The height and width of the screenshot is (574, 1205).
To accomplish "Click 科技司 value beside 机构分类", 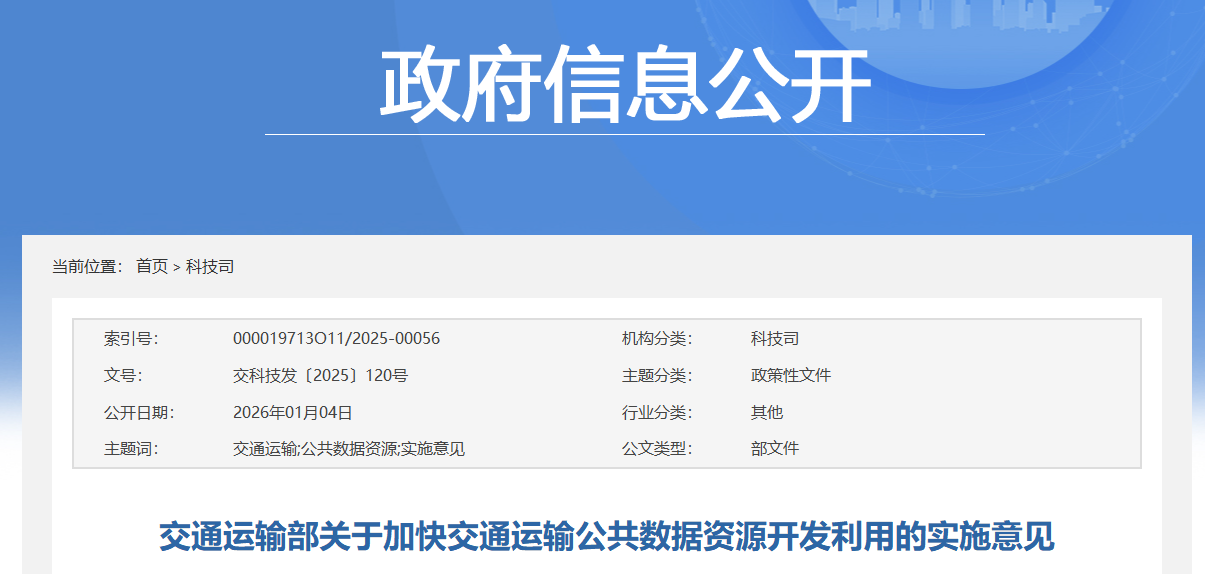I will coord(775,339).
